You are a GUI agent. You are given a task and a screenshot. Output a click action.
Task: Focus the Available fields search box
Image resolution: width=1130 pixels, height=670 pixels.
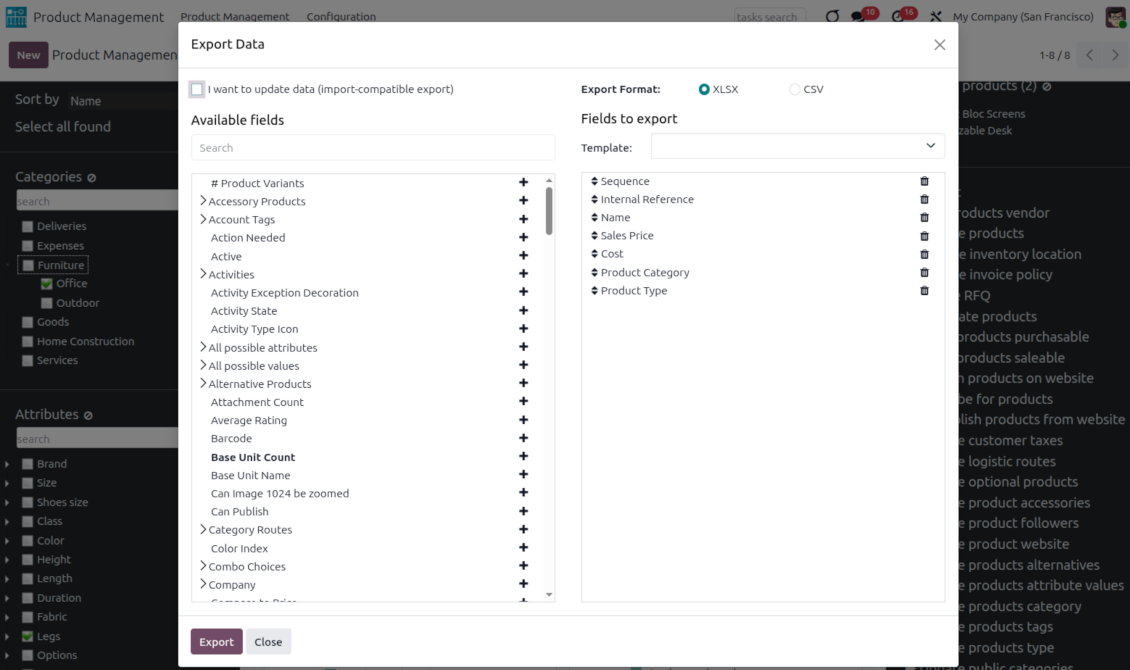(x=372, y=148)
